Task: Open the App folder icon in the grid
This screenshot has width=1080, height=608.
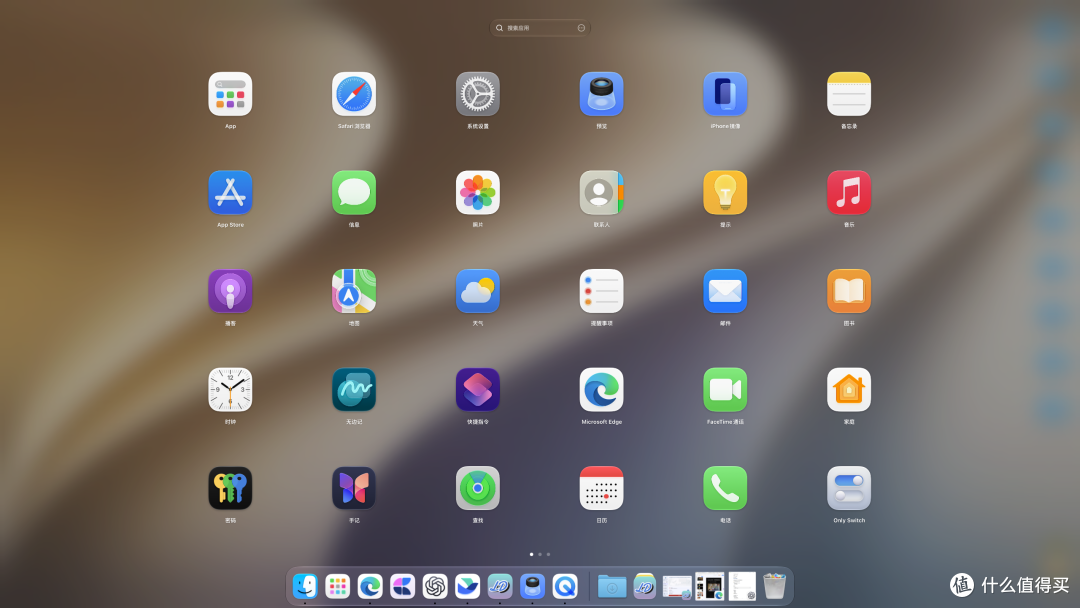Action: click(x=230, y=94)
